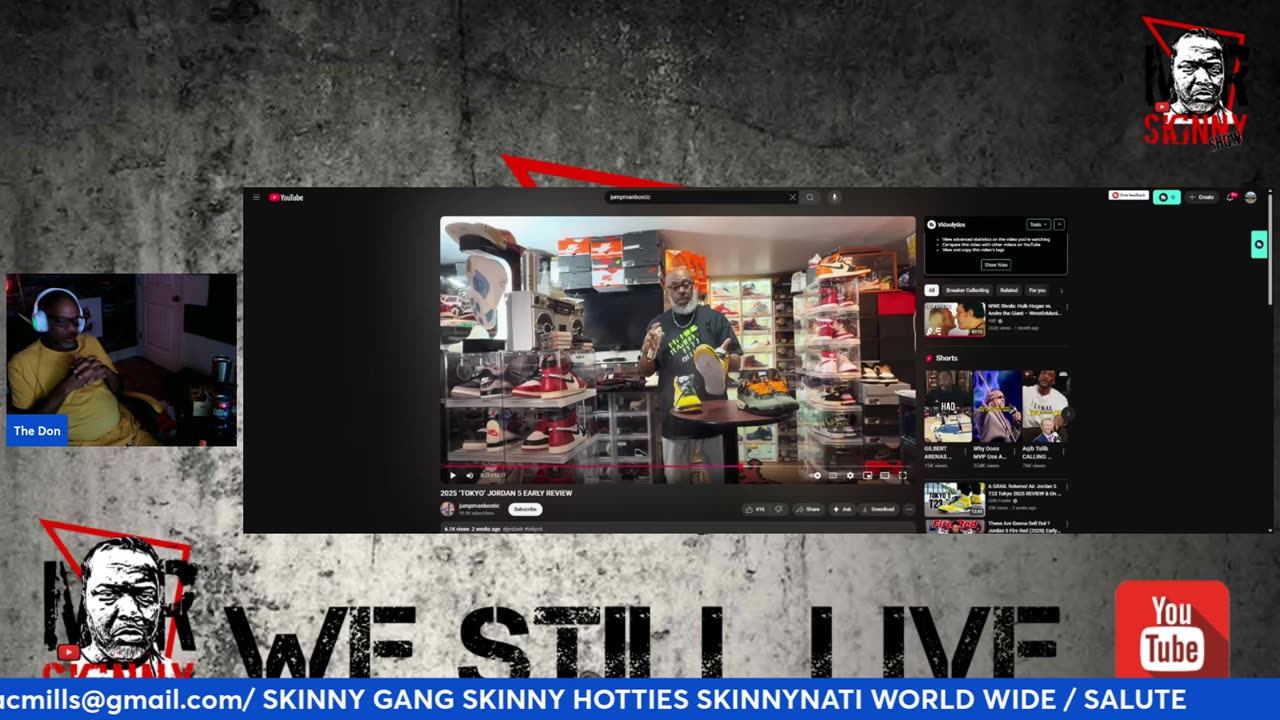The height and width of the screenshot is (720, 1280).
Task: Enter fullscreen with the player icon
Action: (x=902, y=476)
